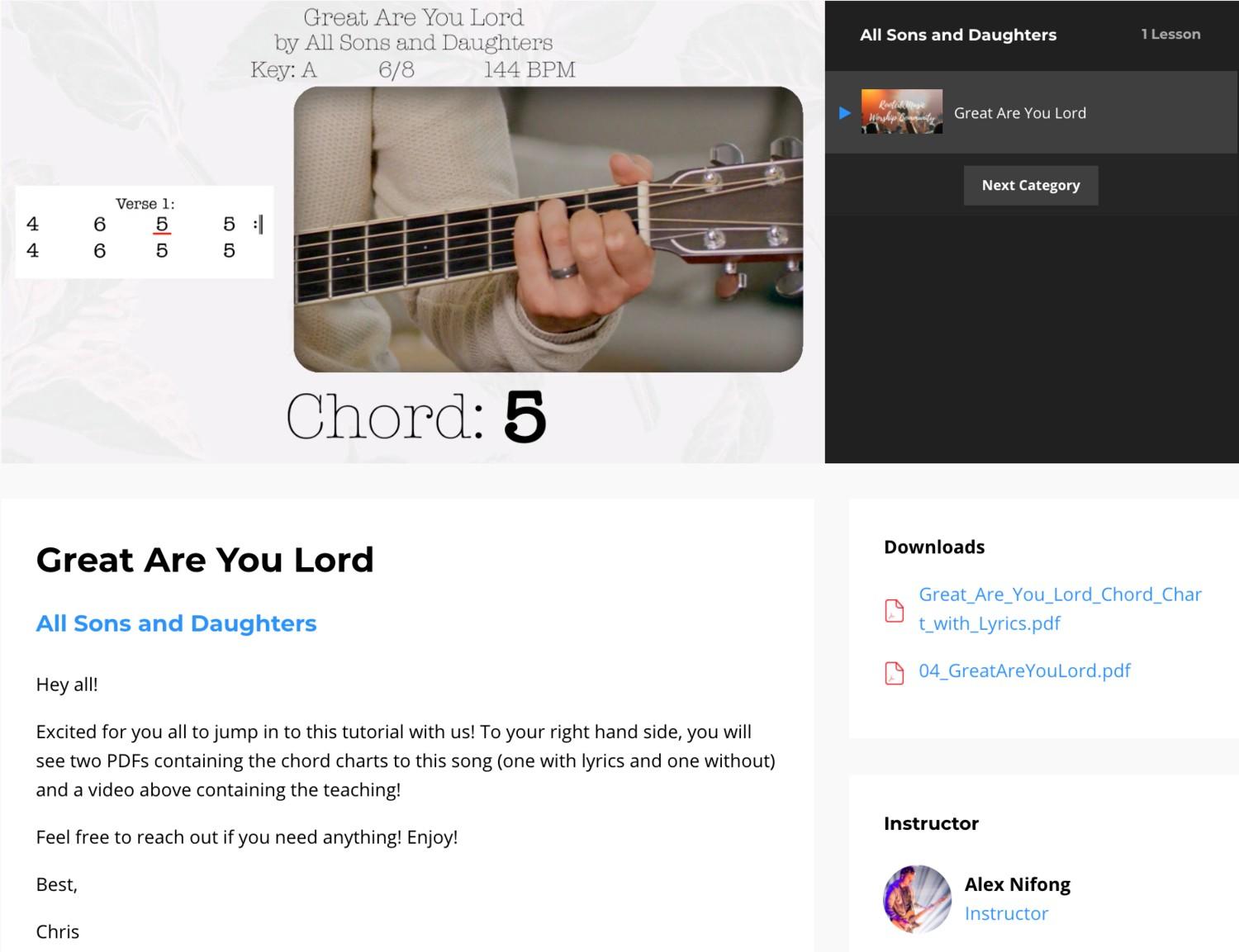Click the All Sons and Daughters playlist header

958,35
